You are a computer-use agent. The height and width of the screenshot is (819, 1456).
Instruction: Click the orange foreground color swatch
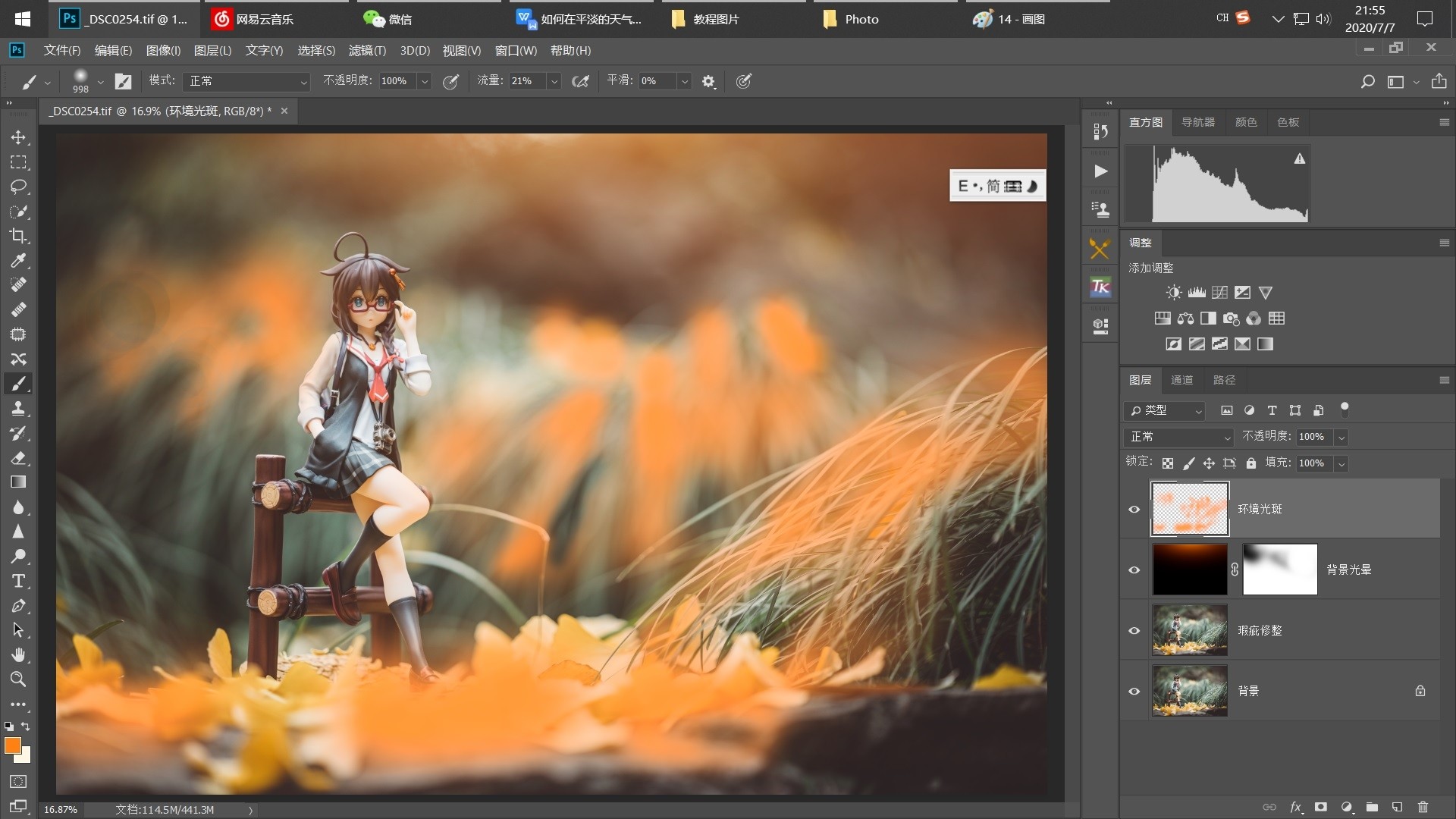(x=12, y=745)
